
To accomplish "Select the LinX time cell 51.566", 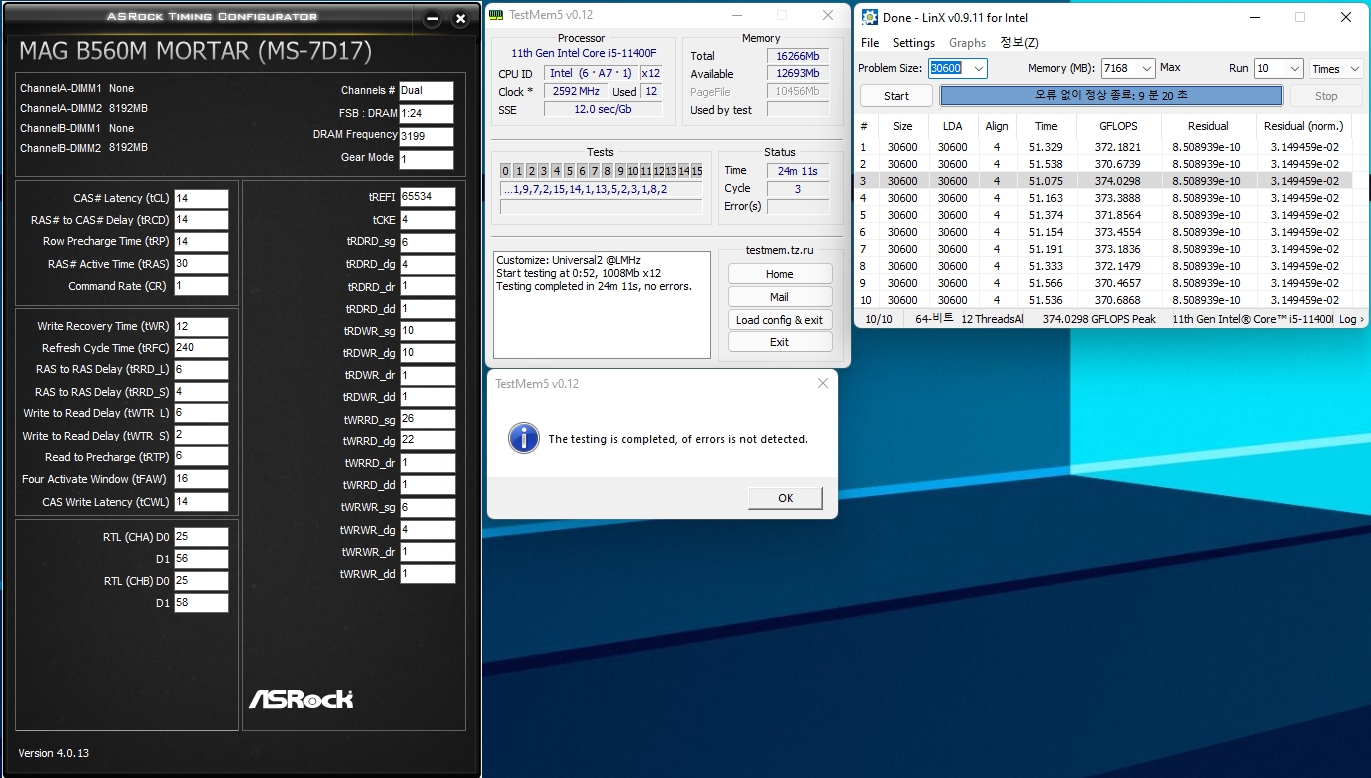I will pyautogui.click(x=1046, y=283).
